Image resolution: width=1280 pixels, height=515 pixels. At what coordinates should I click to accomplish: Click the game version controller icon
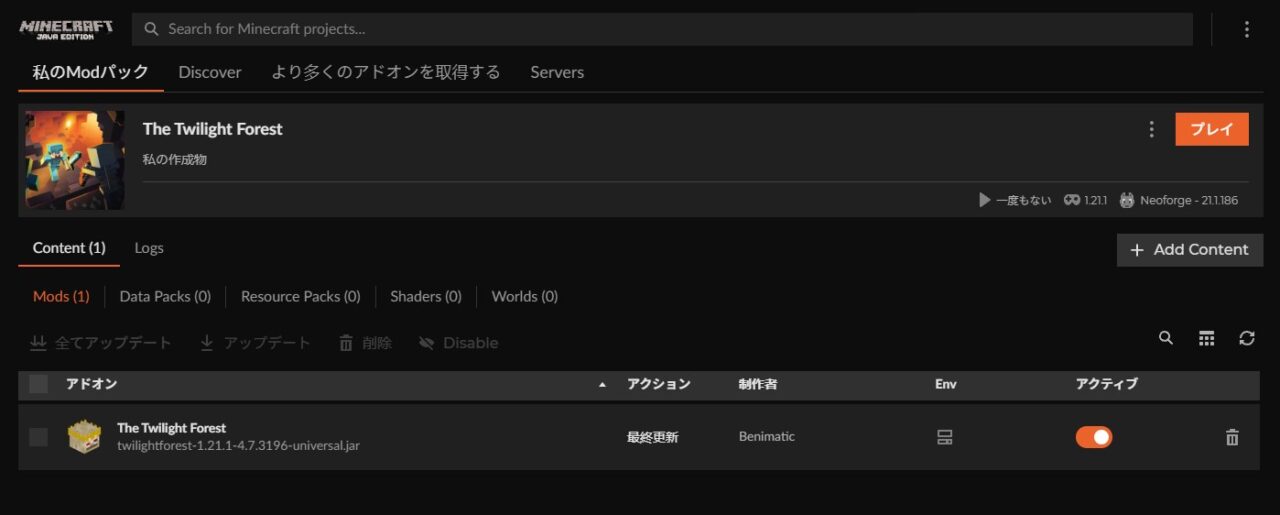click(x=1072, y=200)
